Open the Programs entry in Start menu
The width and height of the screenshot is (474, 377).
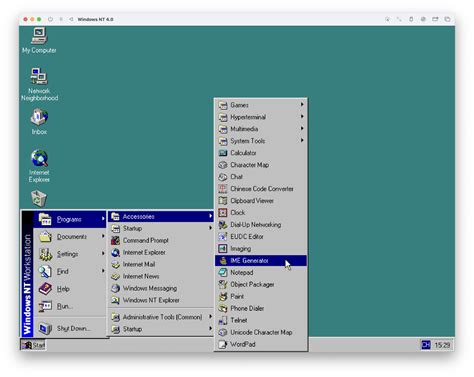tap(70, 219)
